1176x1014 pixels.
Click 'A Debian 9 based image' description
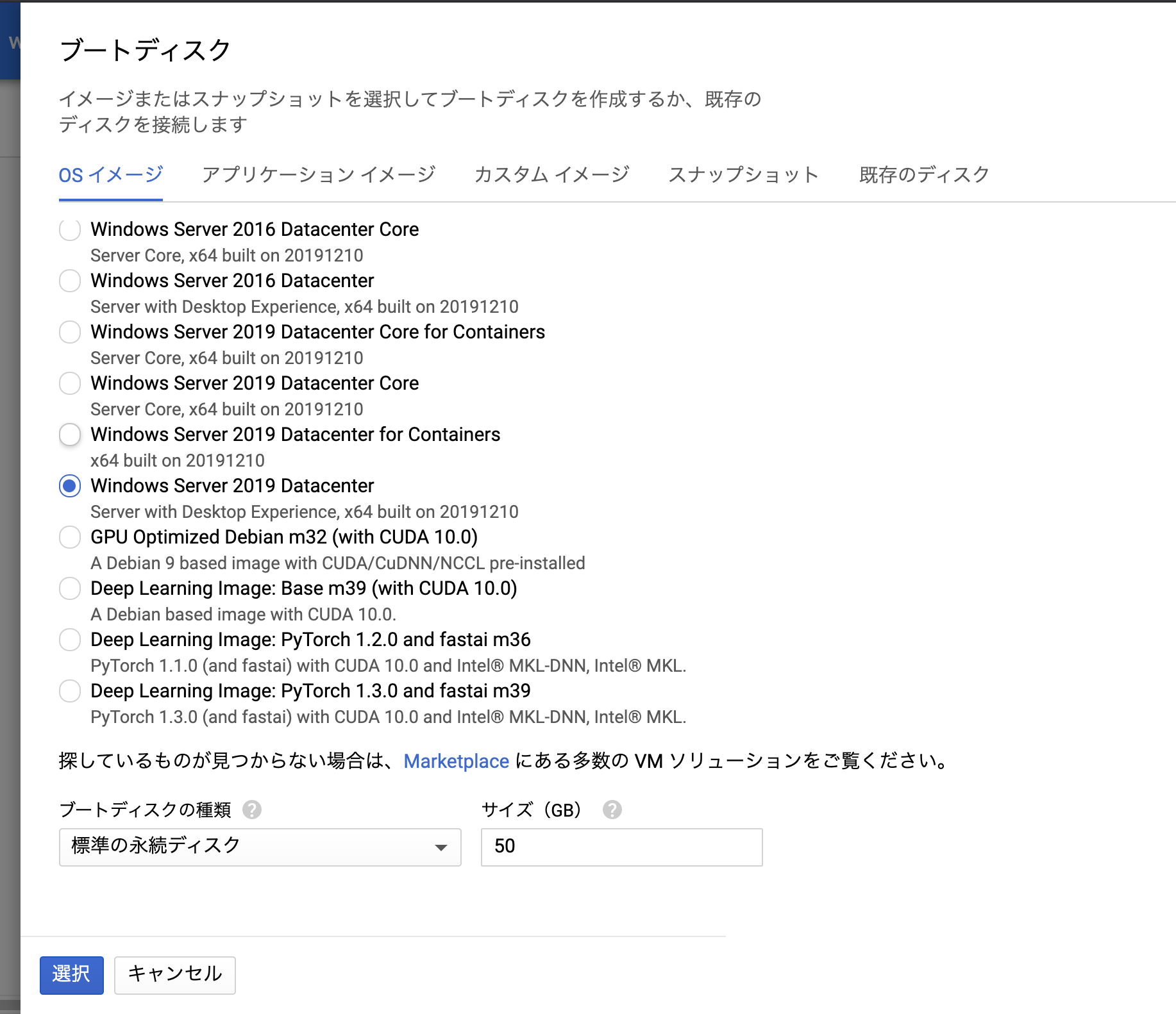[x=338, y=563]
